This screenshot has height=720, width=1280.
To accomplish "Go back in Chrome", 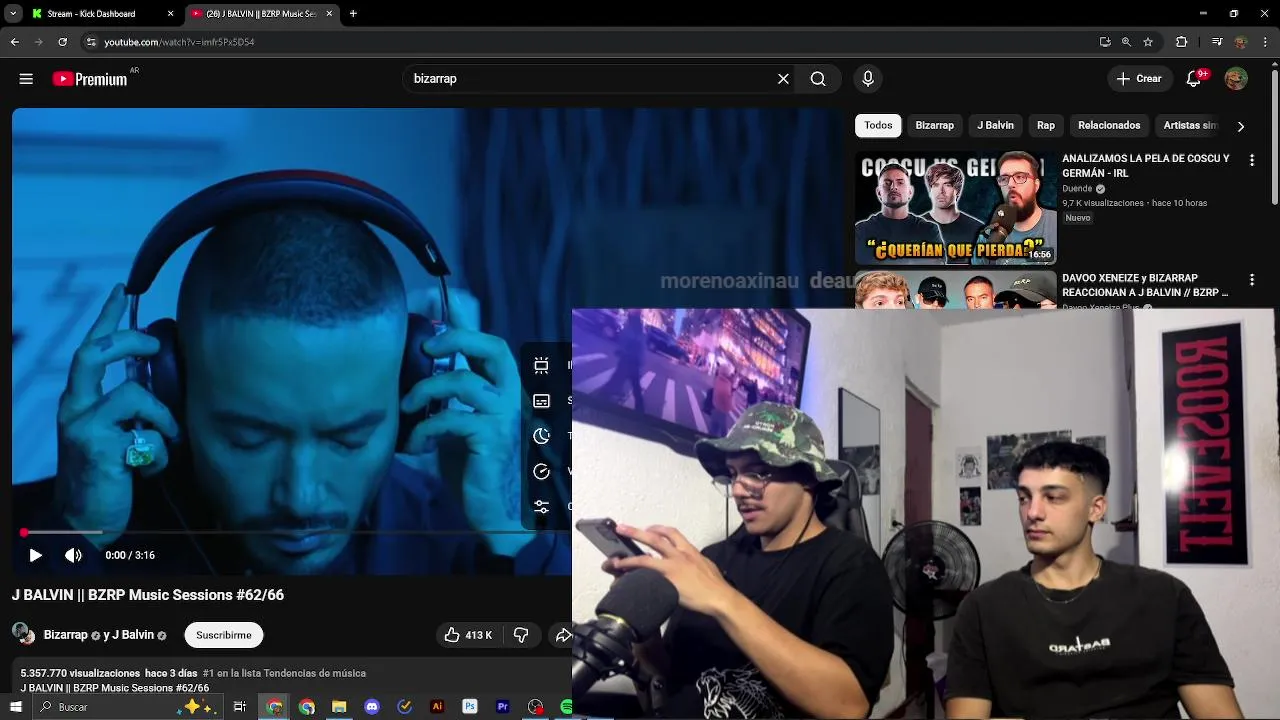I will point(14,42).
